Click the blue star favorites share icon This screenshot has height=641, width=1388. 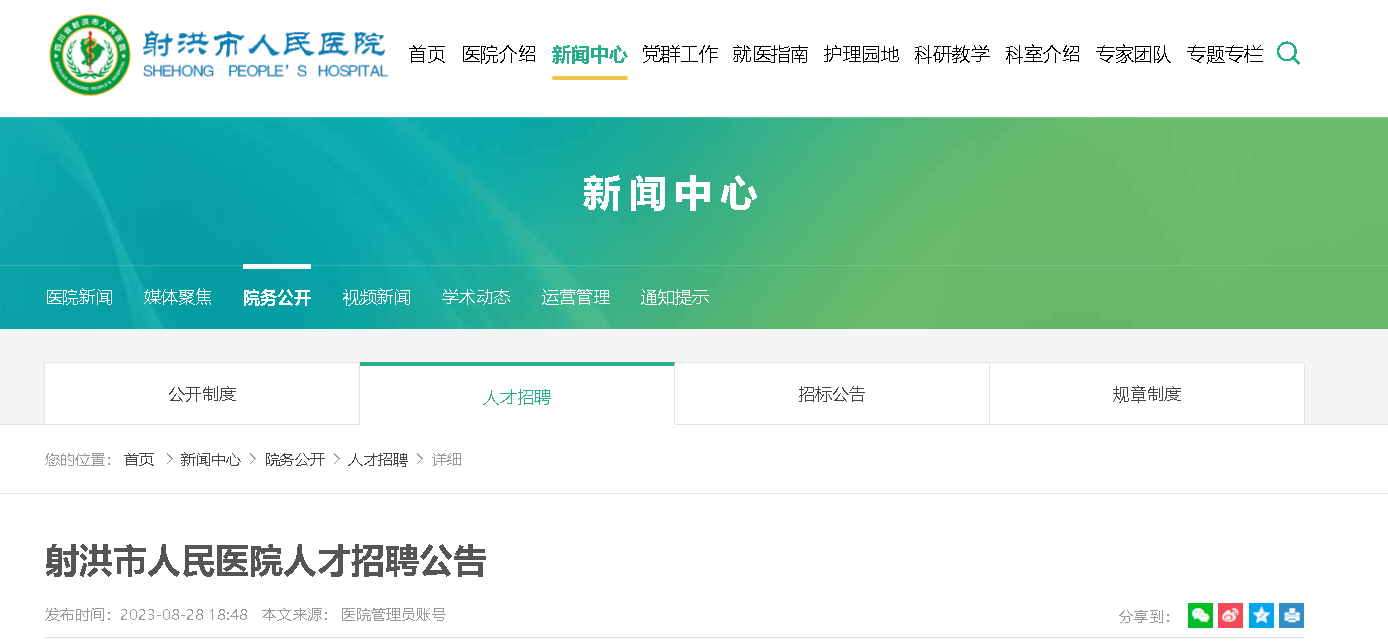tap(1261, 616)
